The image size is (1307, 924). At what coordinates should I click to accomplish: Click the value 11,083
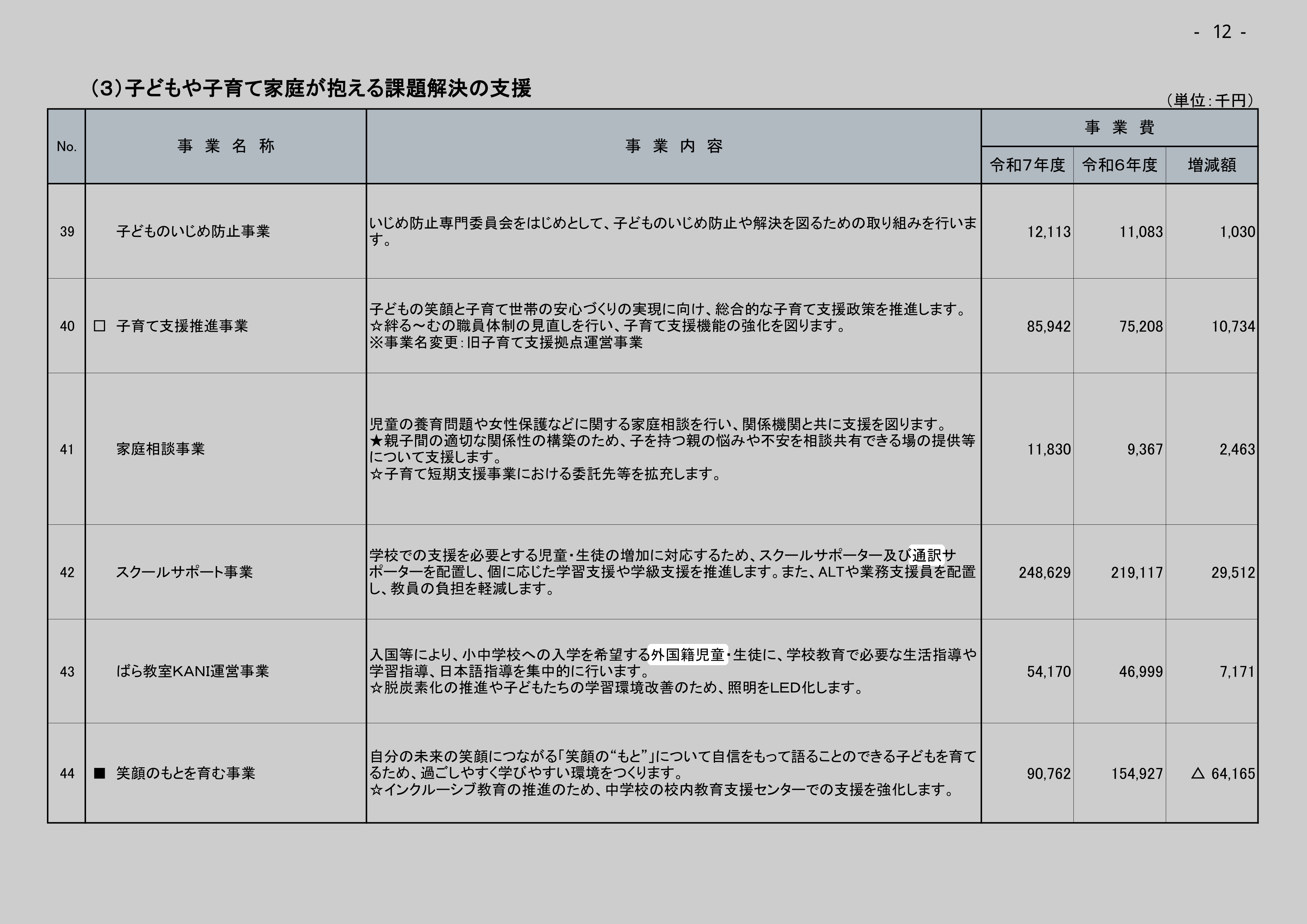coord(1141,232)
